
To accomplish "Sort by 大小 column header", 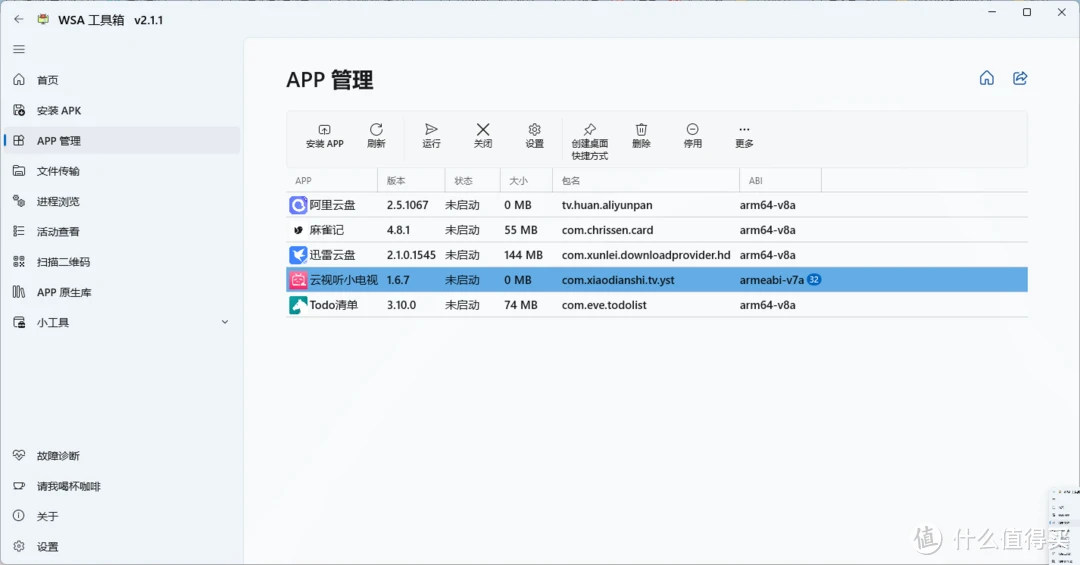I will (526, 181).
